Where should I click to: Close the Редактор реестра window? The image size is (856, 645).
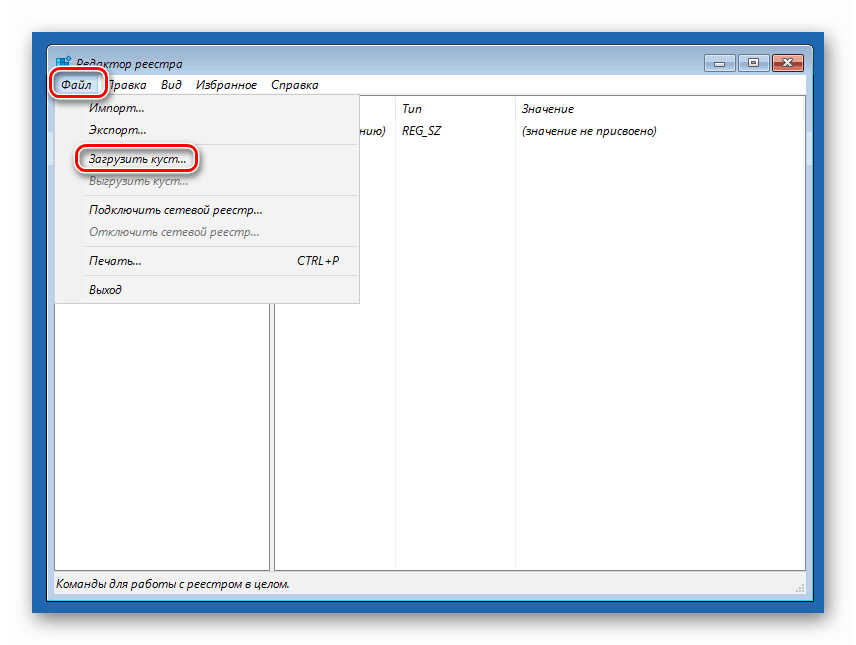pos(787,63)
